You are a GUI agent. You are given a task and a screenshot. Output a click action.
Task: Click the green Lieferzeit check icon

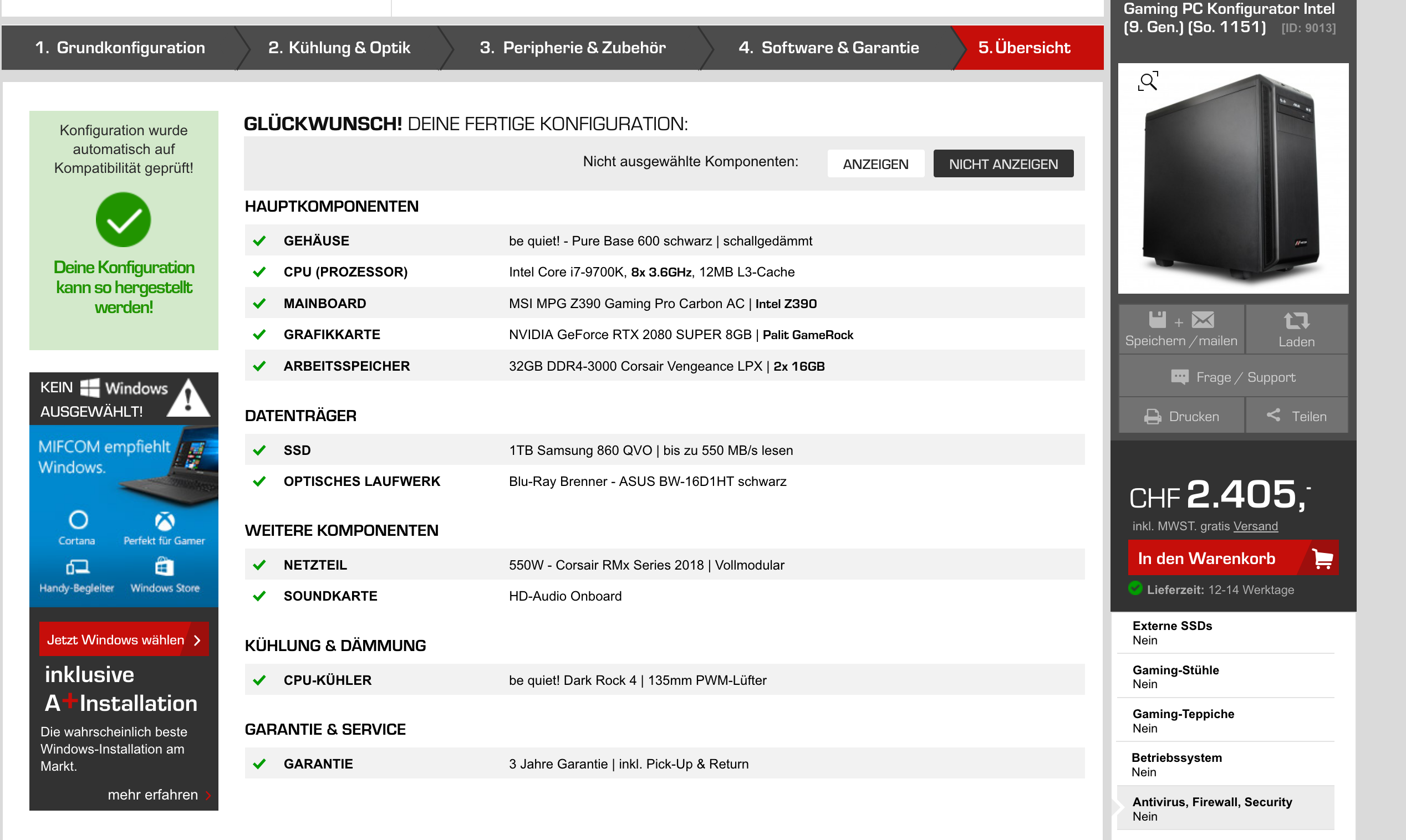[x=1135, y=588]
